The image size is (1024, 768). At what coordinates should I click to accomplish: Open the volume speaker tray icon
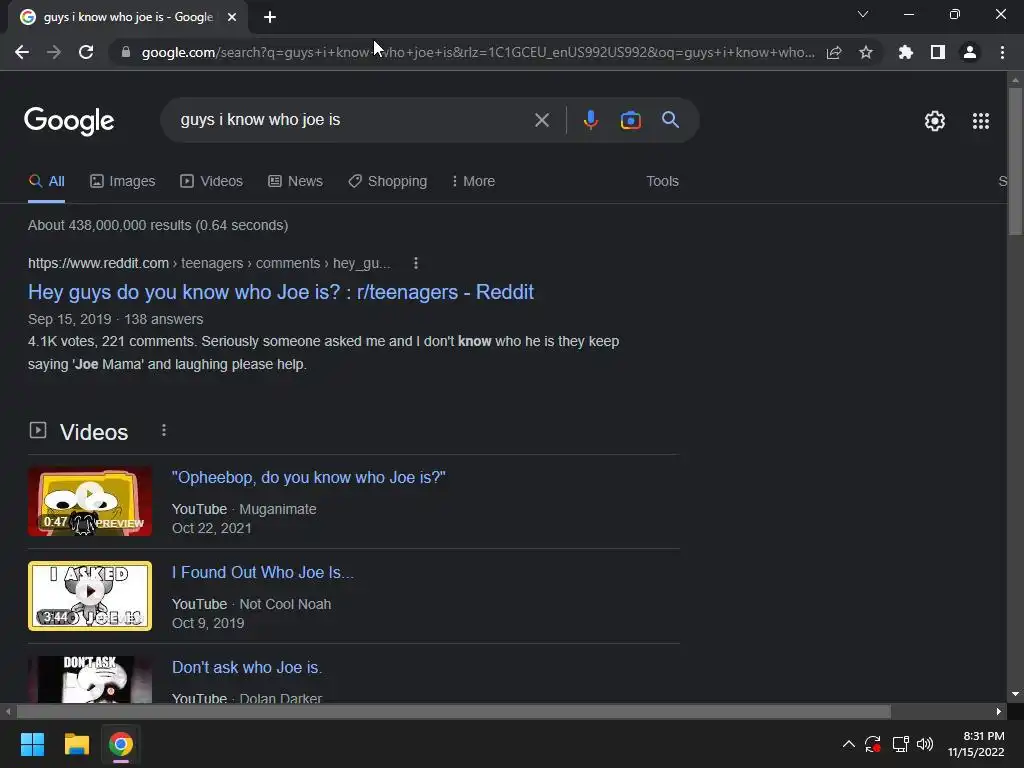[925, 744]
